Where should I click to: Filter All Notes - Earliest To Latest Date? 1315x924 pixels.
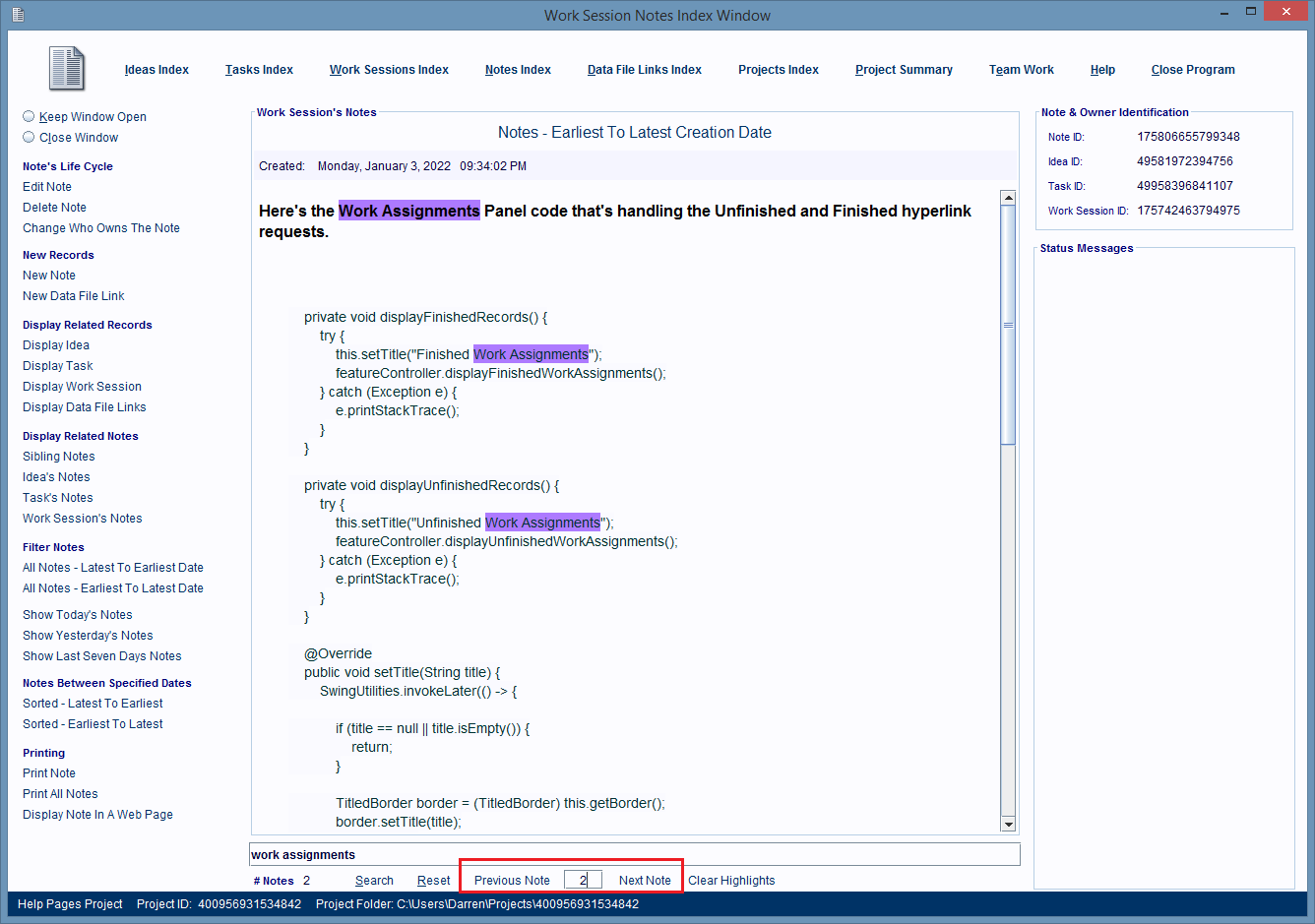(113, 588)
